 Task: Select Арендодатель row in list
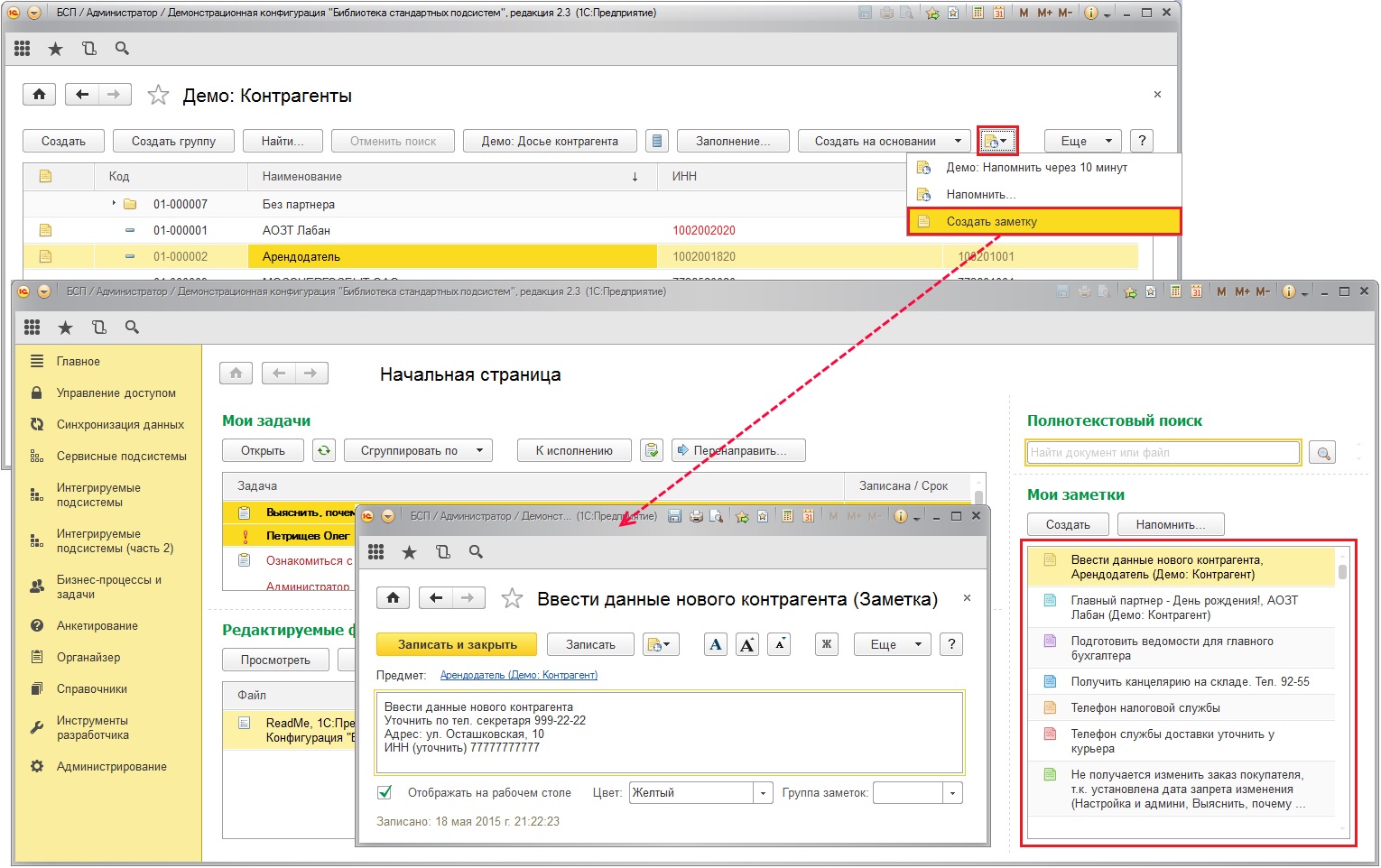(x=579, y=256)
